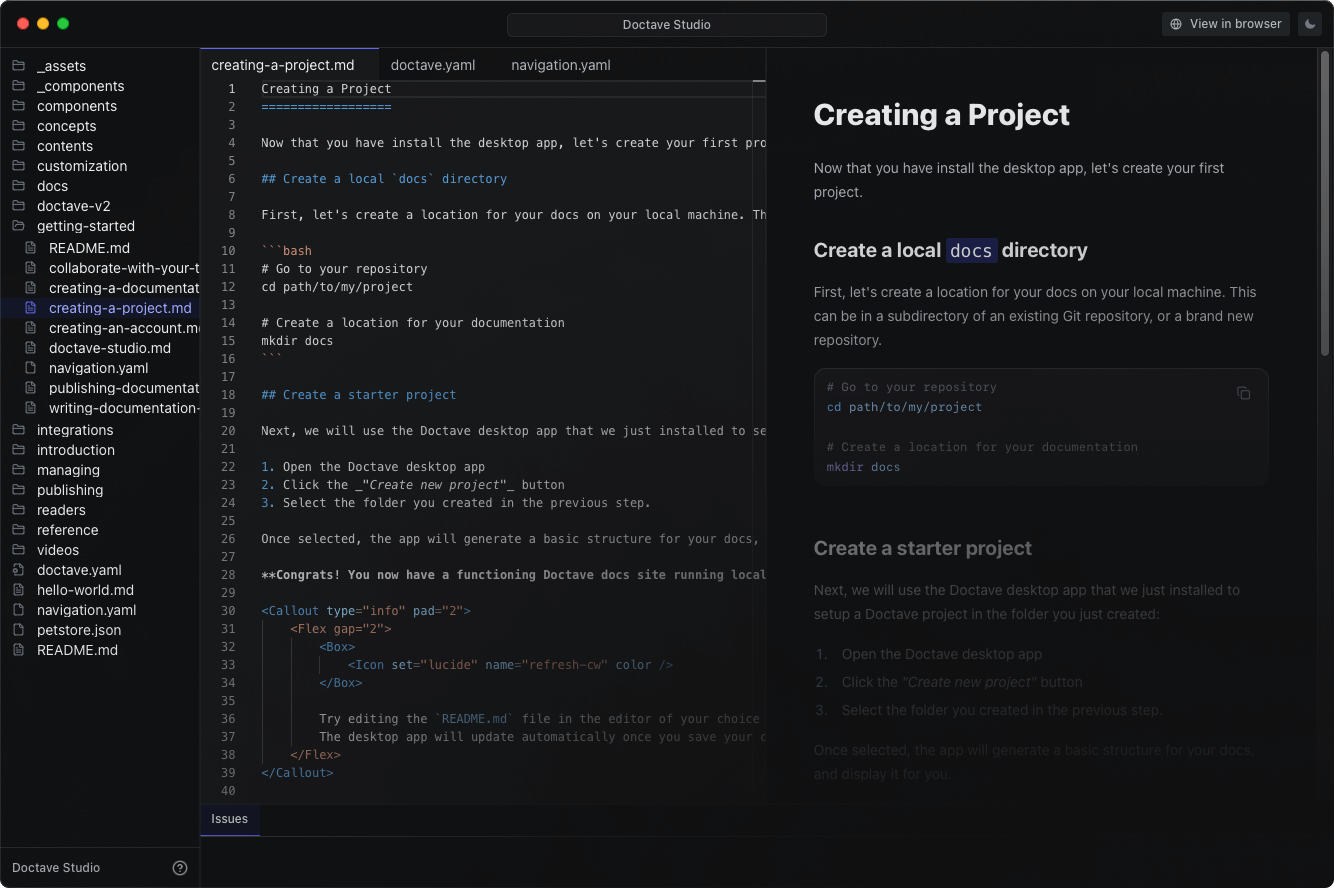Click line number 30 in the gutter
The height and width of the screenshot is (888, 1334).
tap(228, 611)
